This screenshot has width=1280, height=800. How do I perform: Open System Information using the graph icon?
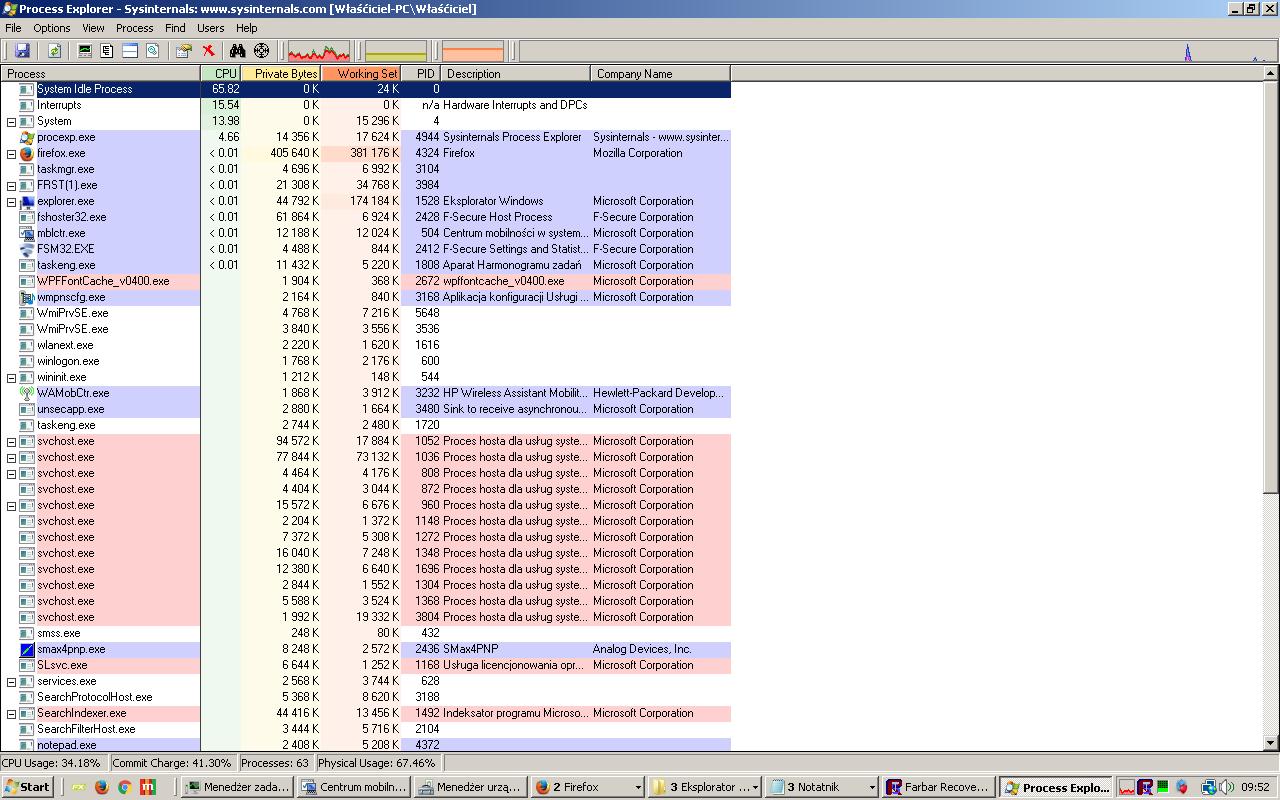click(x=85, y=50)
